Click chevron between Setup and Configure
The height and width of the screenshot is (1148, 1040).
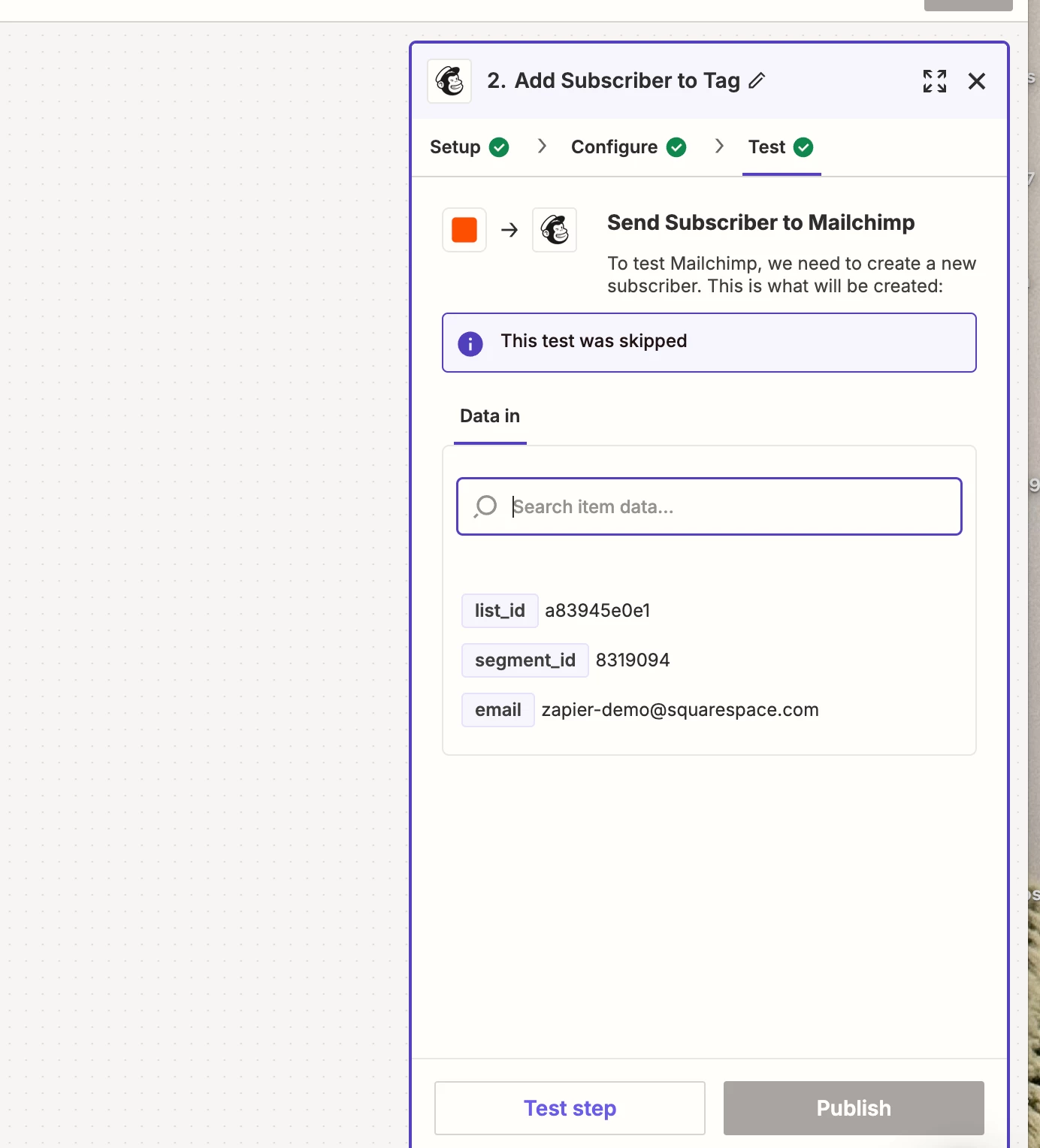click(x=542, y=146)
